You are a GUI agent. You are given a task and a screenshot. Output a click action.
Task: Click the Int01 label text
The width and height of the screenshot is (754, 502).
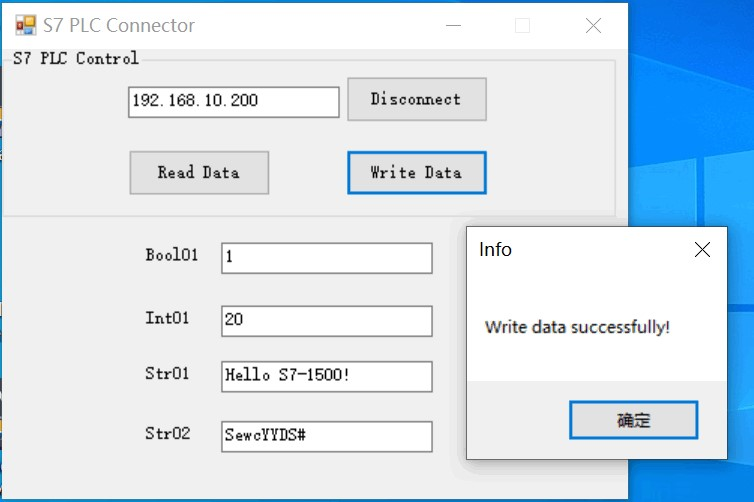coord(167,318)
